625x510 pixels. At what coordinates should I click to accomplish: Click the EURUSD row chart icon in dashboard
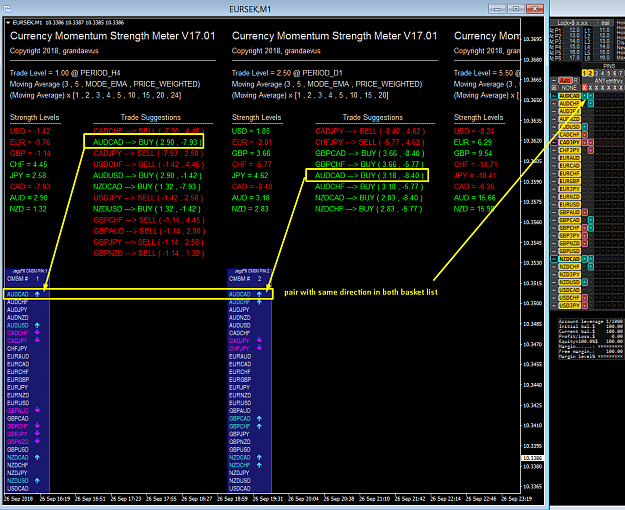point(554,205)
